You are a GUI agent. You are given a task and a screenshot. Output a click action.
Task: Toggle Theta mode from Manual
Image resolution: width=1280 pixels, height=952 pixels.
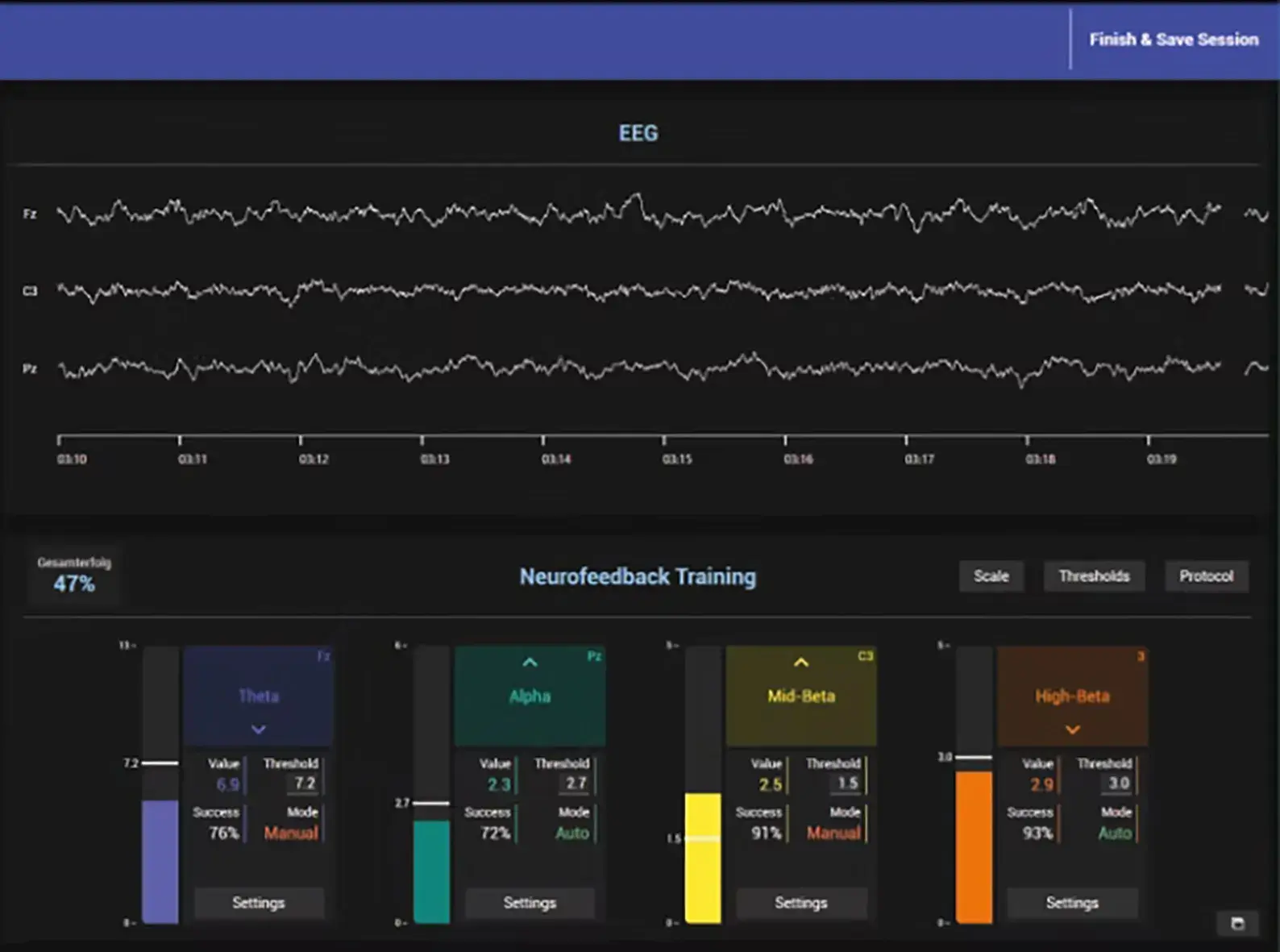(x=291, y=834)
